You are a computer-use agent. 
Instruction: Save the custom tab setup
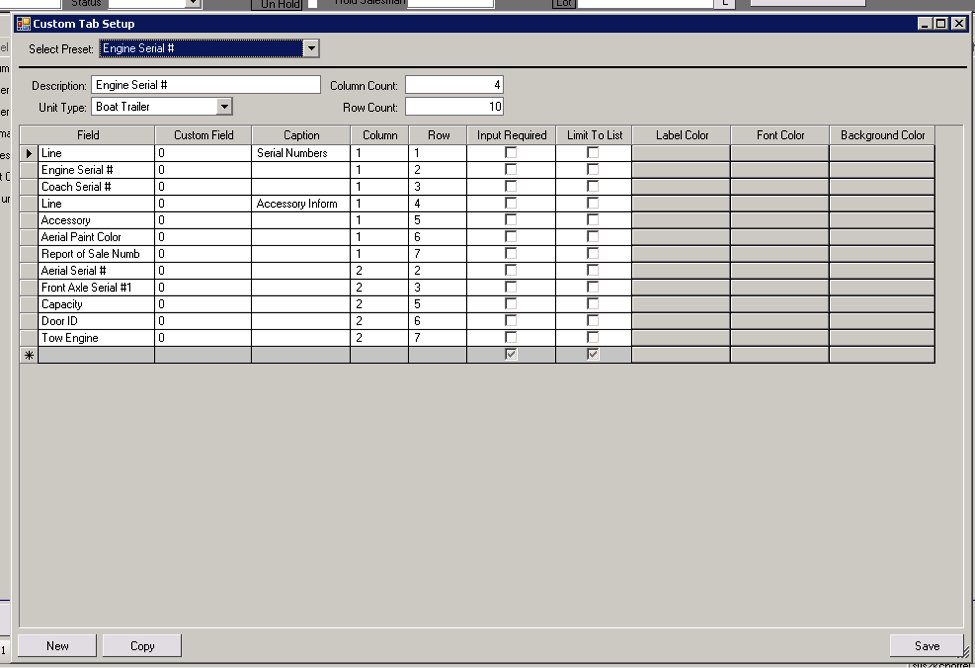(927, 646)
